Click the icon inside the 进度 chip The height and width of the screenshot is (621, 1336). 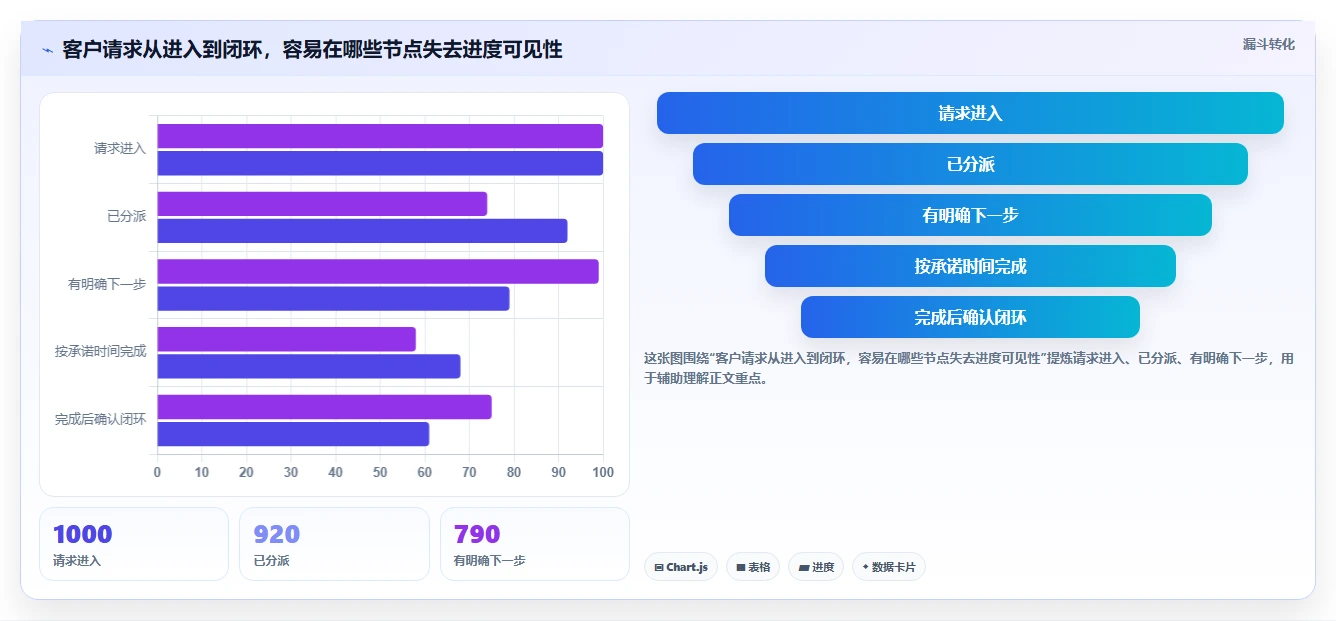coord(804,568)
